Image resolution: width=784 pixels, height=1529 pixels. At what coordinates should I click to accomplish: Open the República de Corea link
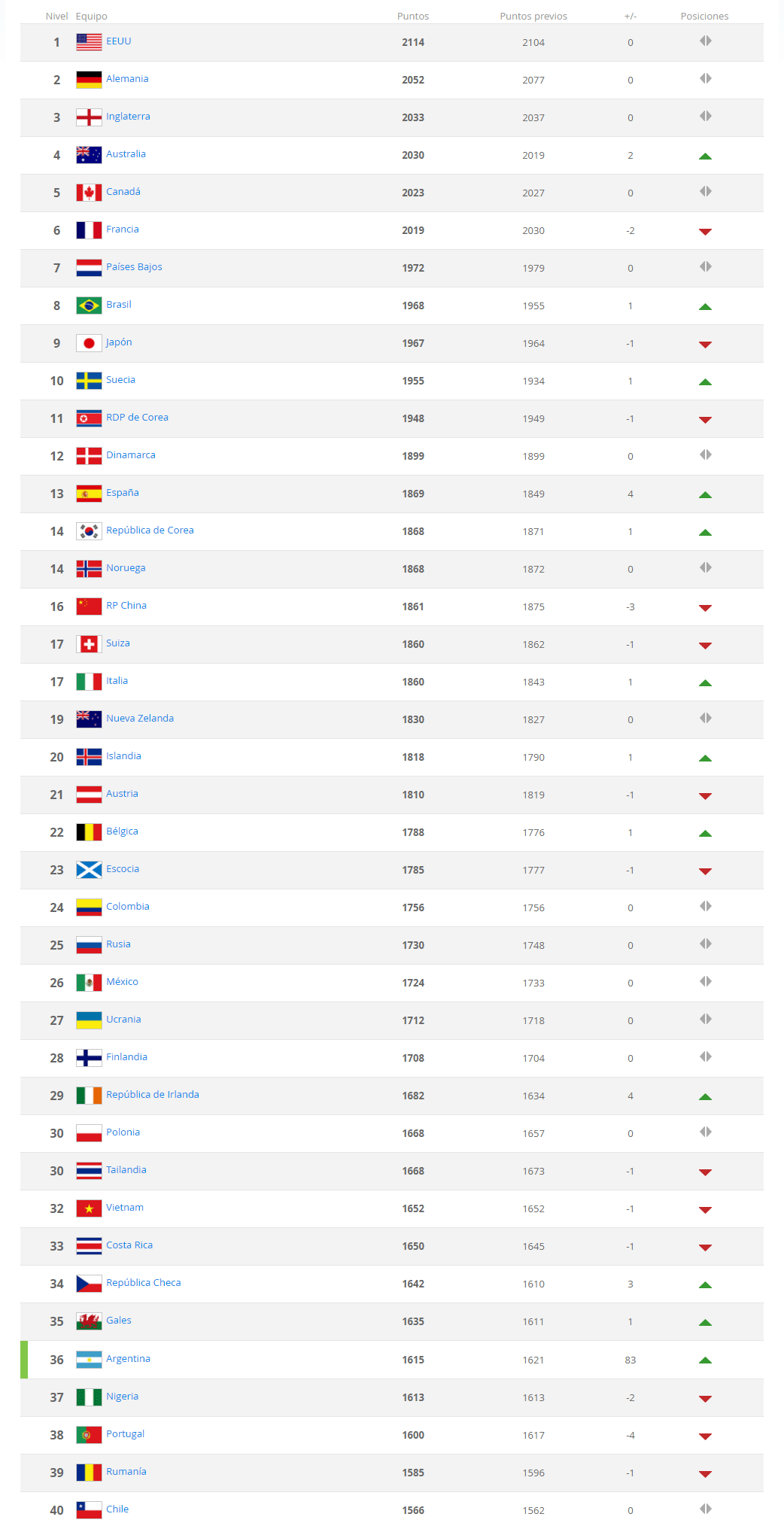click(150, 530)
